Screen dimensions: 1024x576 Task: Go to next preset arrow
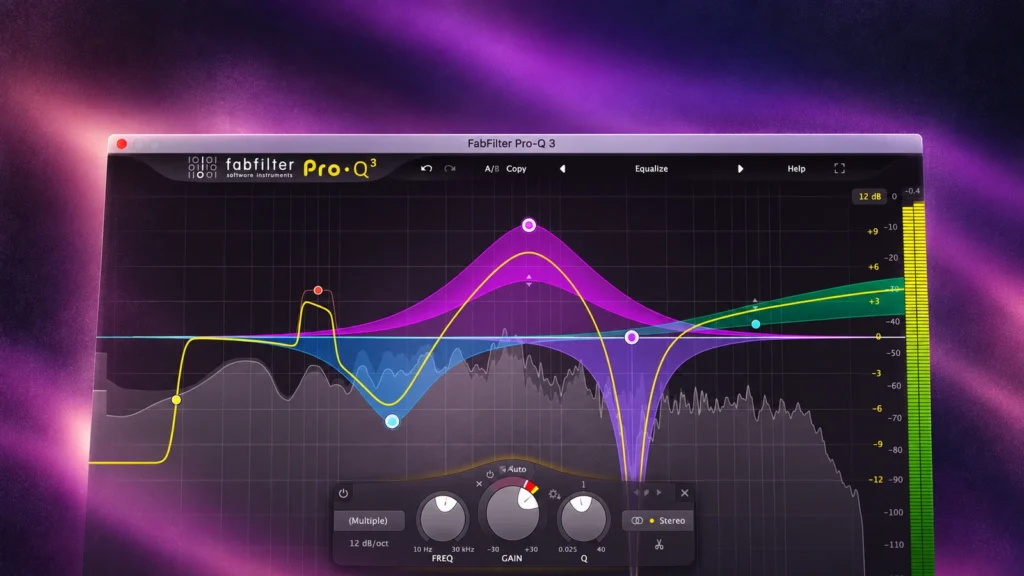pos(740,168)
